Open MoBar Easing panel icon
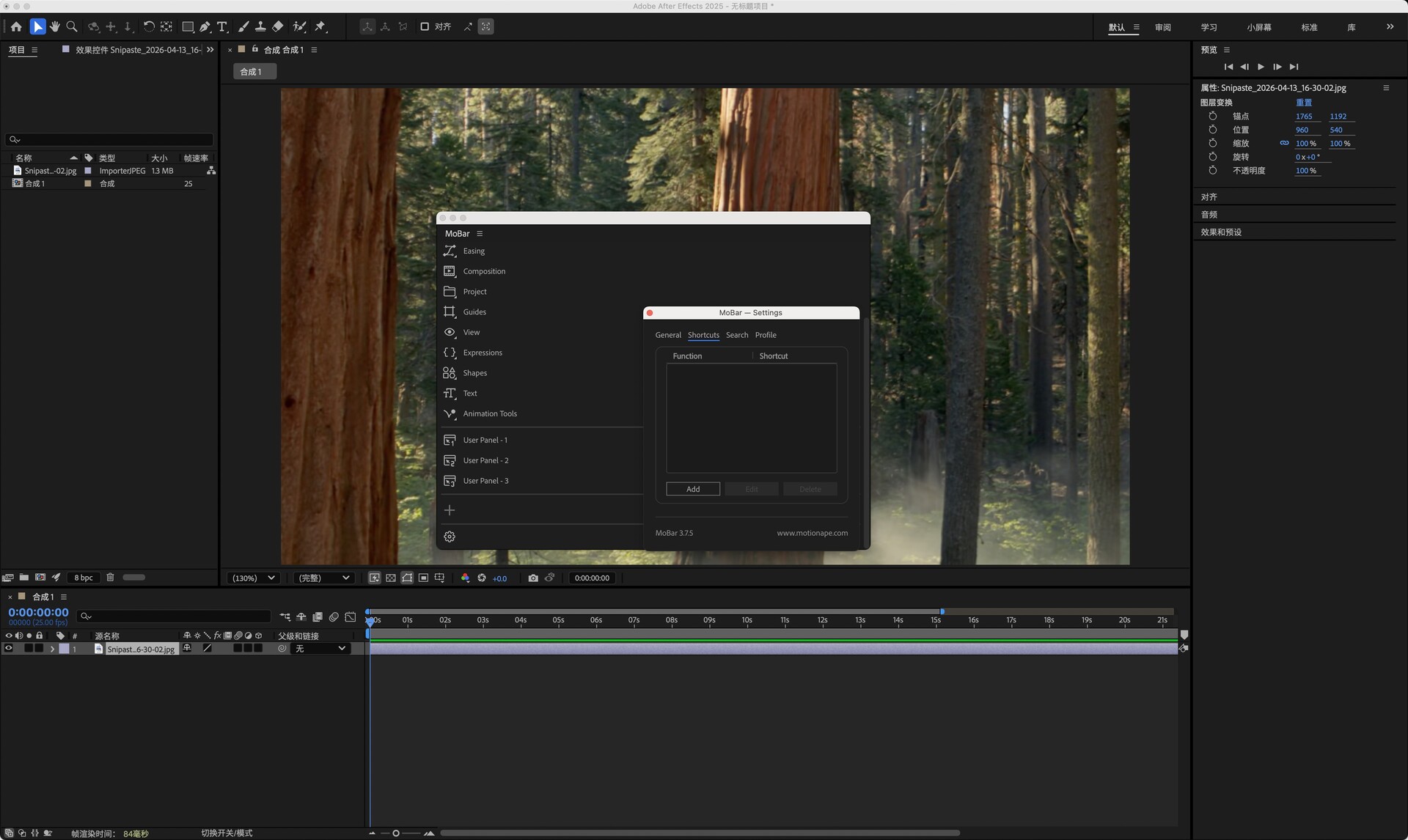 450,251
